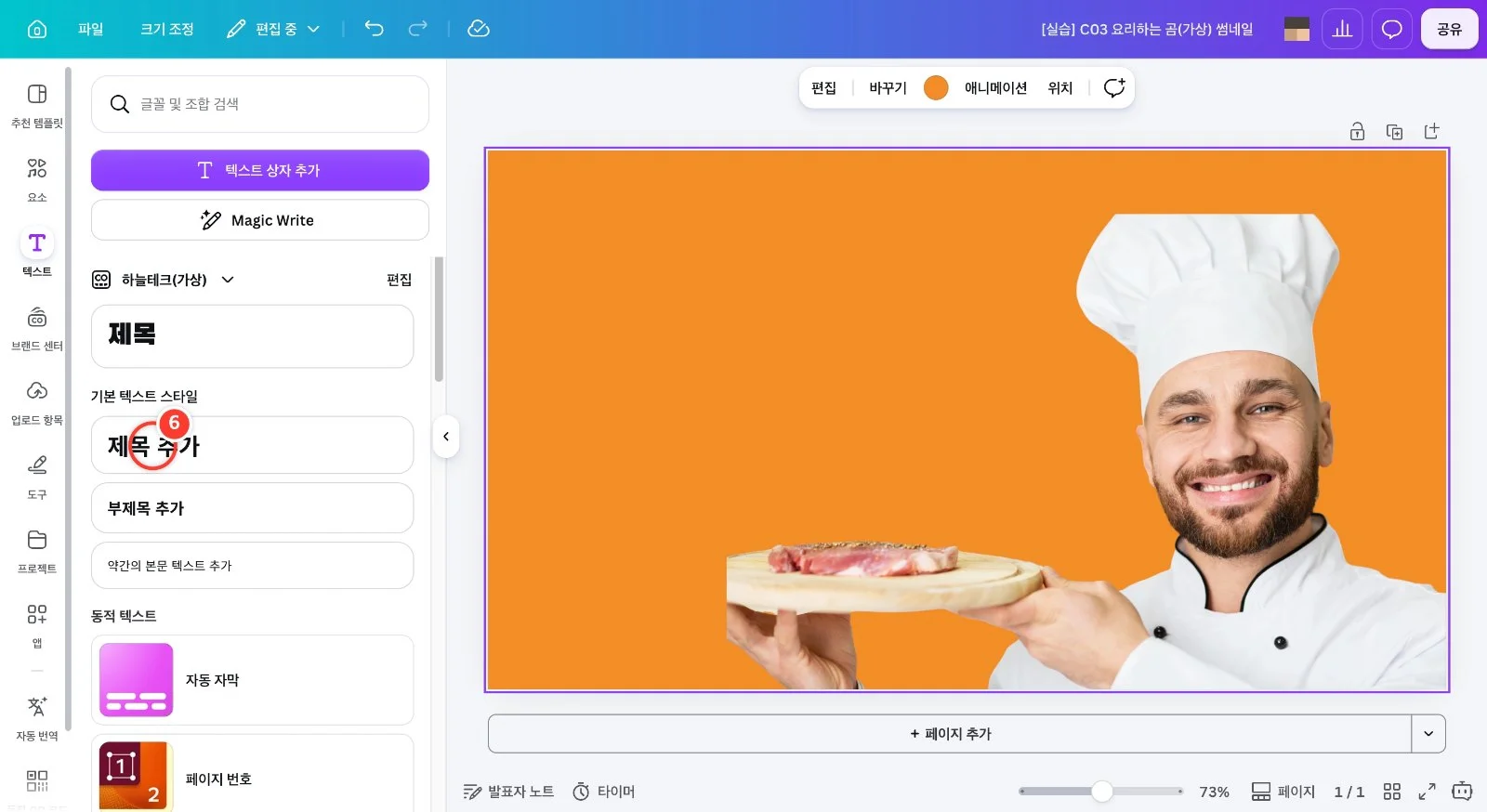Duplicate the page with the copy icon
This screenshot has height=812, width=1487.
1394,132
